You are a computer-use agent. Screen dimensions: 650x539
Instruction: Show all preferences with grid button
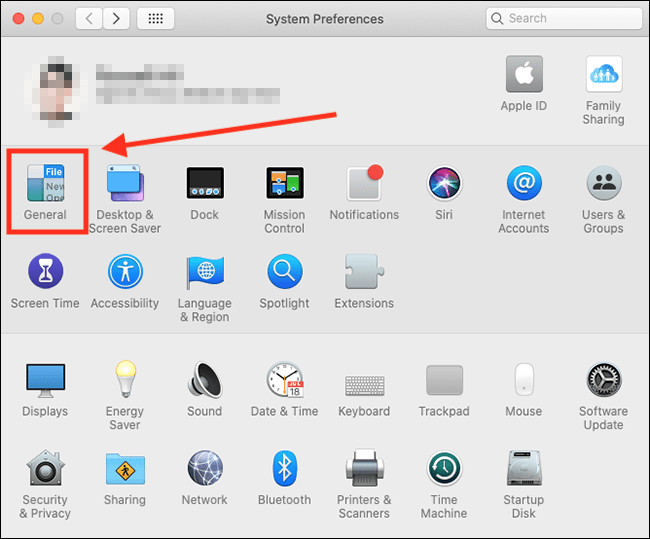pos(155,18)
